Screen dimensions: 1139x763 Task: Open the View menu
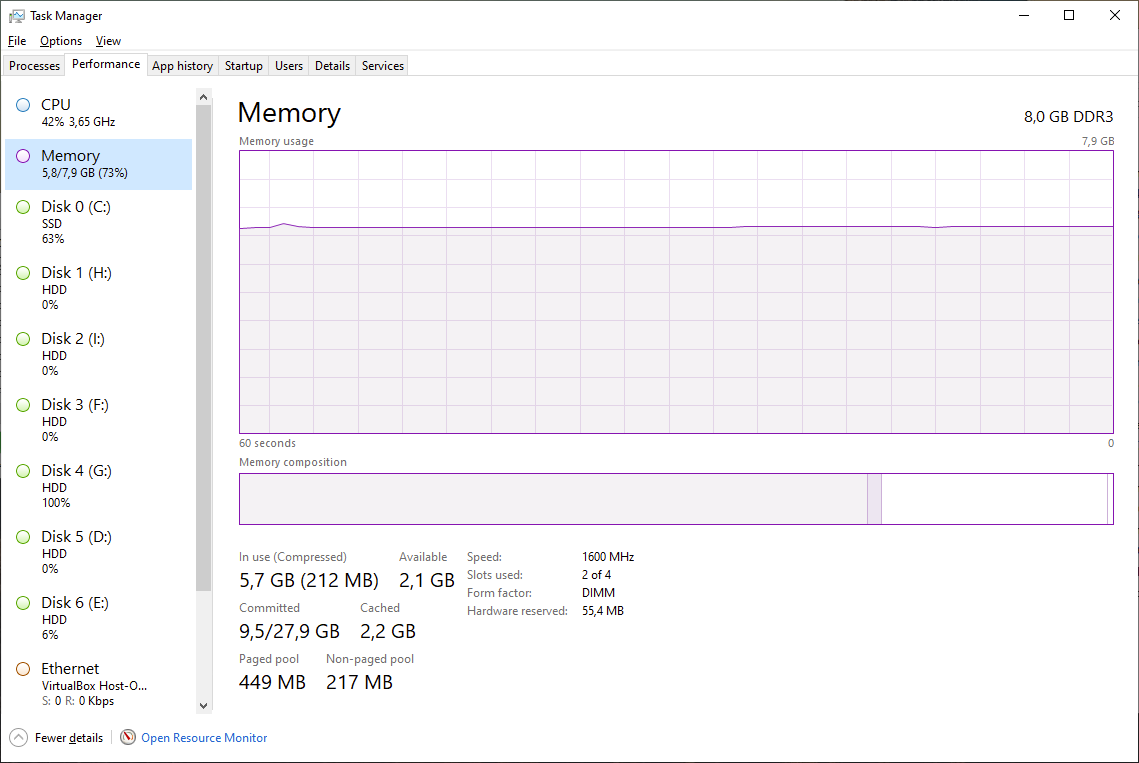[x=108, y=41]
